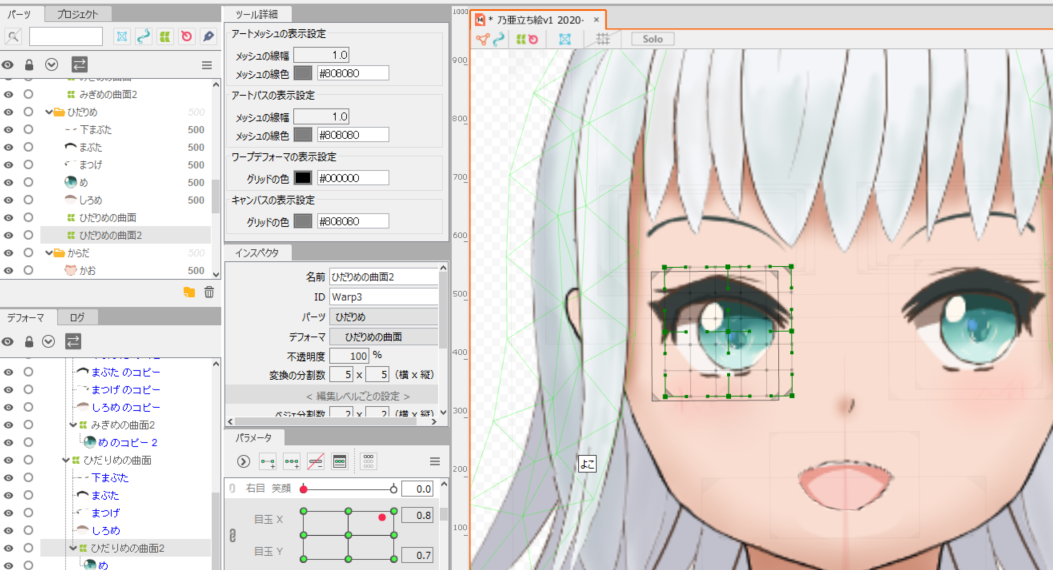This screenshot has height=570, width=1053.
Task: Collapse the ひだりめ folder in Parts list
Action: 49,112
